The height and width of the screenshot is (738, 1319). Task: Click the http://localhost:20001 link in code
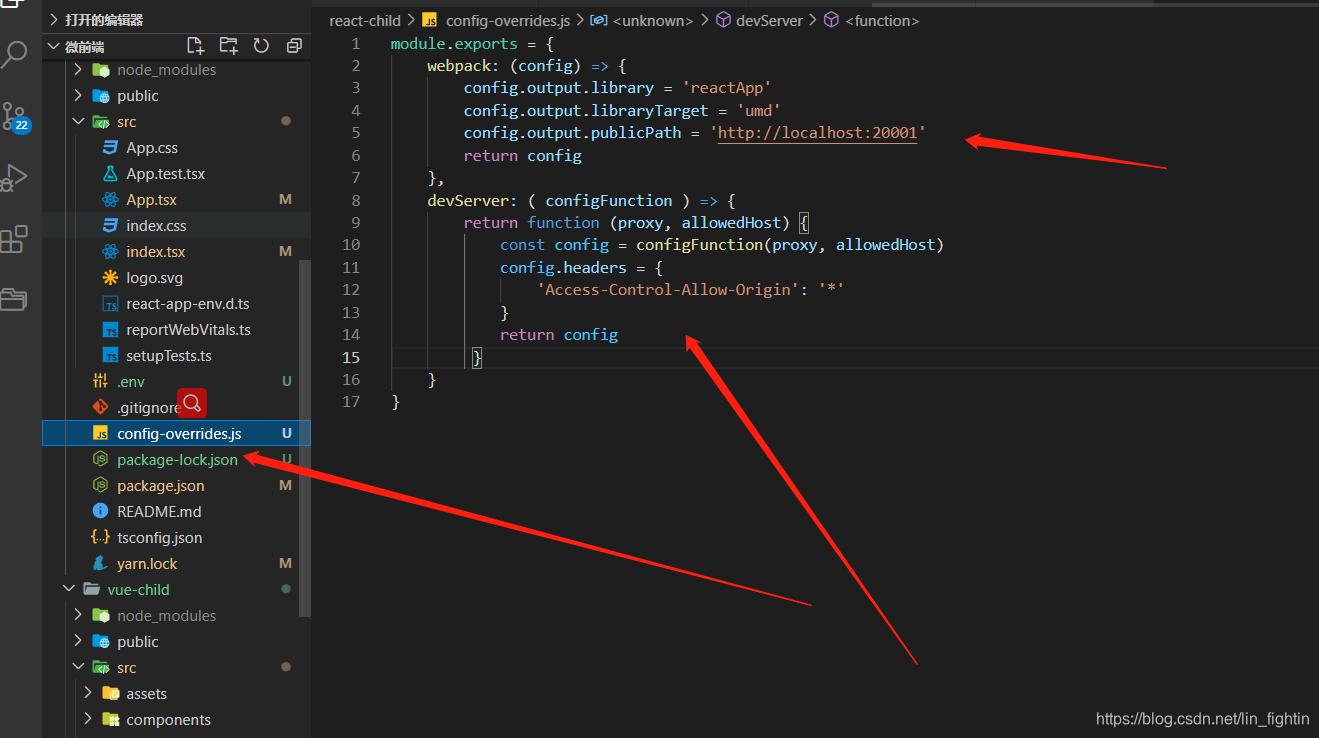[817, 133]
